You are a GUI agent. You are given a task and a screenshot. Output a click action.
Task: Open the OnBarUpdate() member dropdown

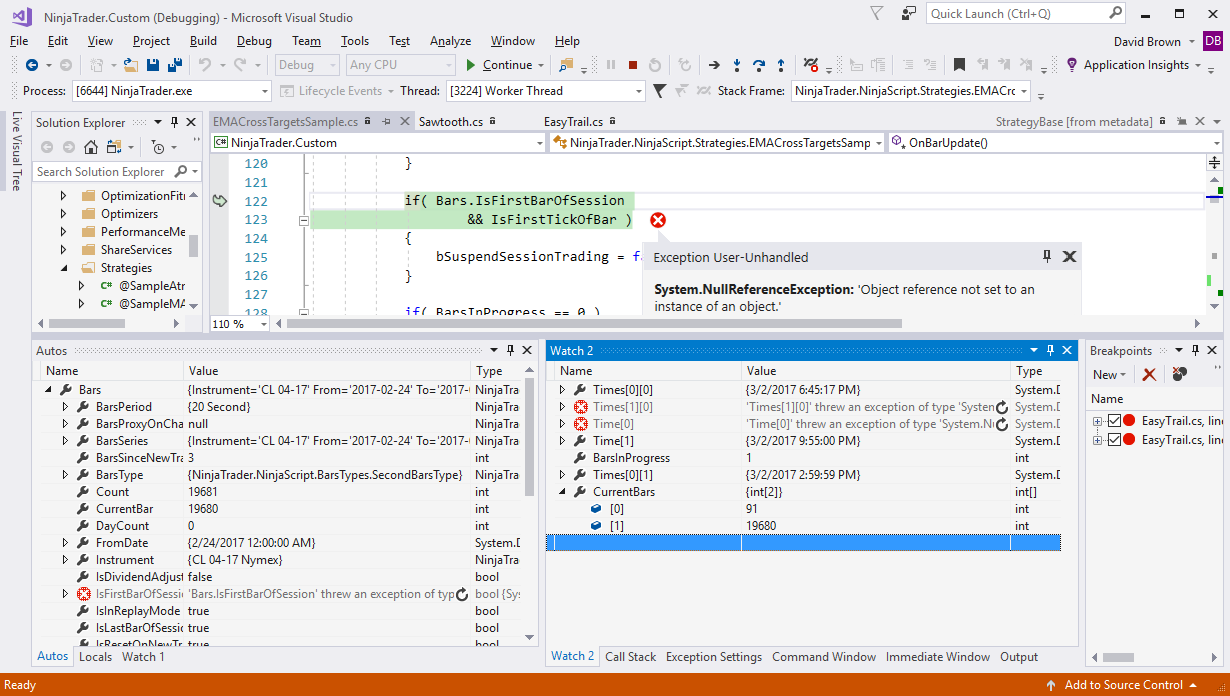tap(1054, 143)
